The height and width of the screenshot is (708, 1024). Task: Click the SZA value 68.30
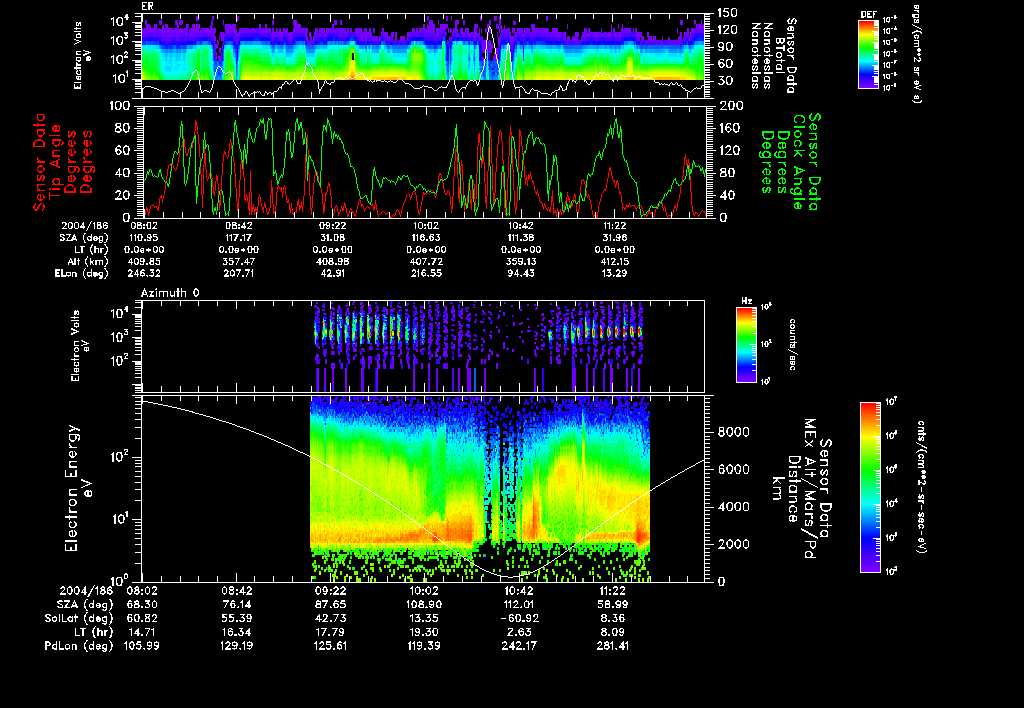(x=140, y=605)
